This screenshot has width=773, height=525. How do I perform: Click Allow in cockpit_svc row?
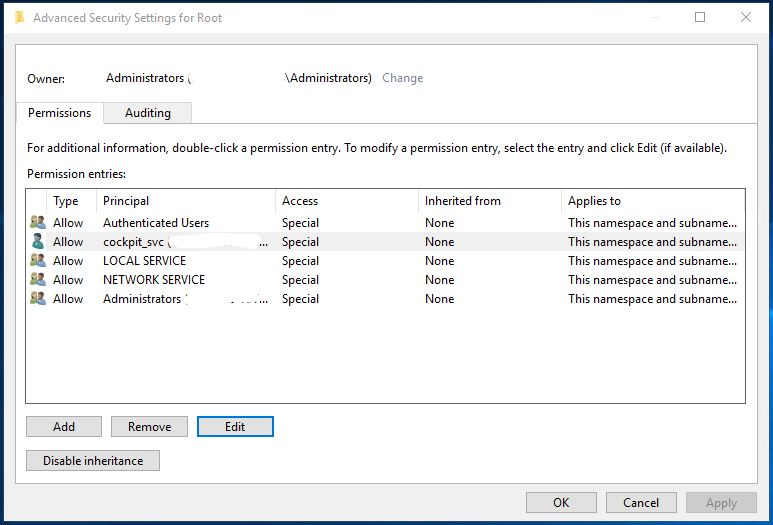pos(68,242)
